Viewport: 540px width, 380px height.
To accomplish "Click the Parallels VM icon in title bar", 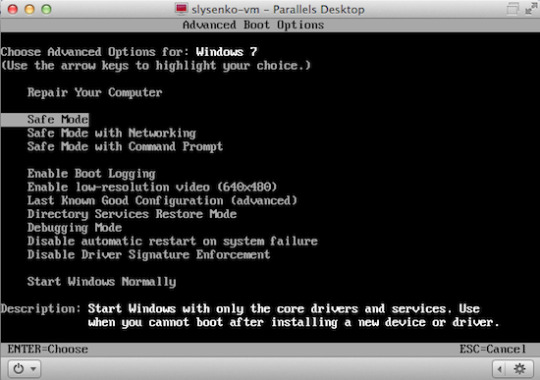I will pos(181,9).
